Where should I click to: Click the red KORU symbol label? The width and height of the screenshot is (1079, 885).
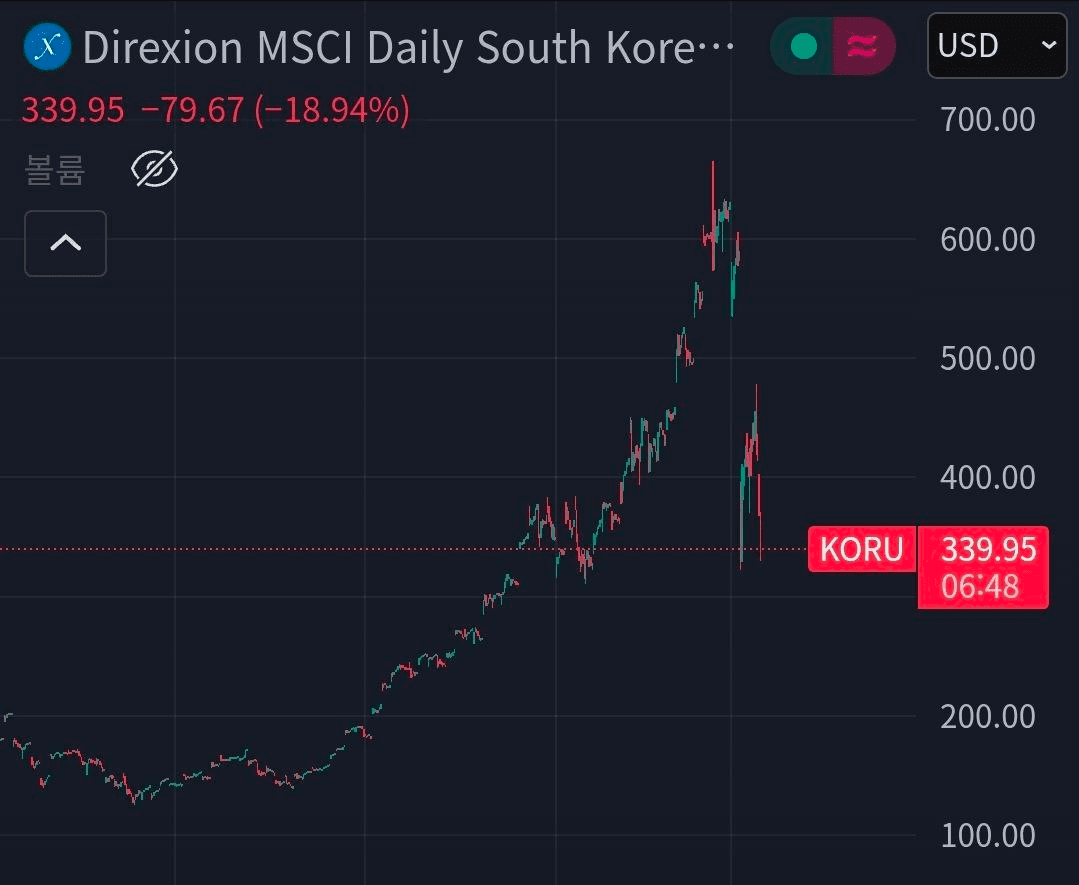(861, 549)
